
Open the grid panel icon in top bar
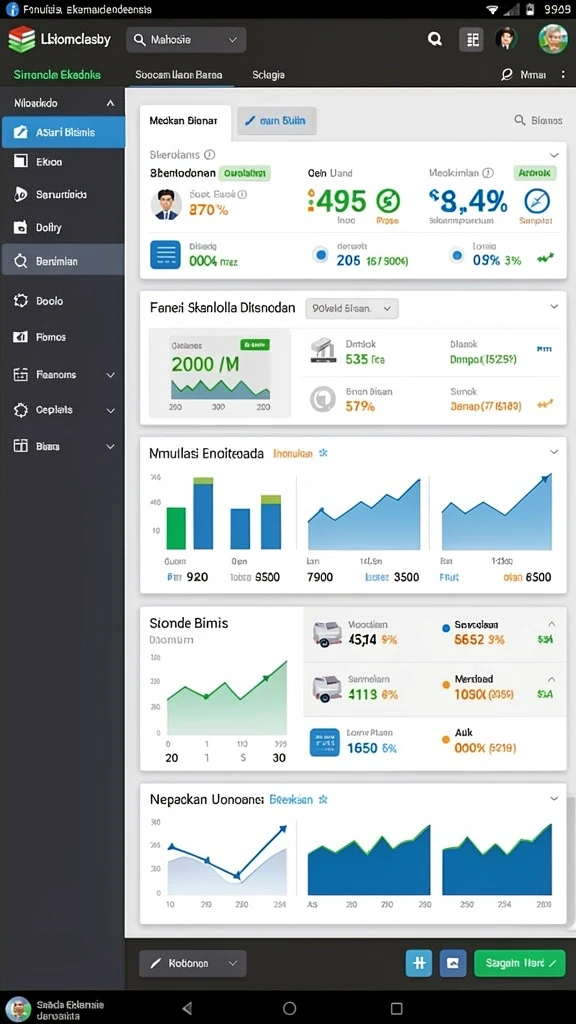point(471,40)
